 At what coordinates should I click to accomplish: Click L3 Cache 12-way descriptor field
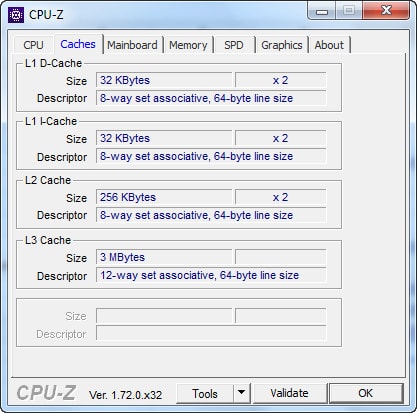(x=211, y=275)
